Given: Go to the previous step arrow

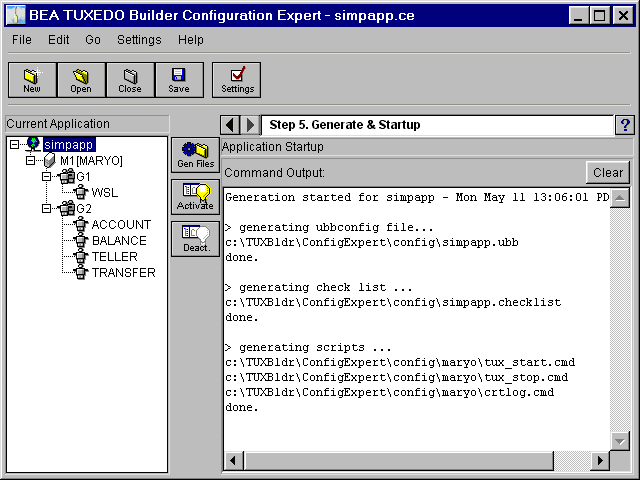Looking at the screenshot, I should [x=230, y=125].
